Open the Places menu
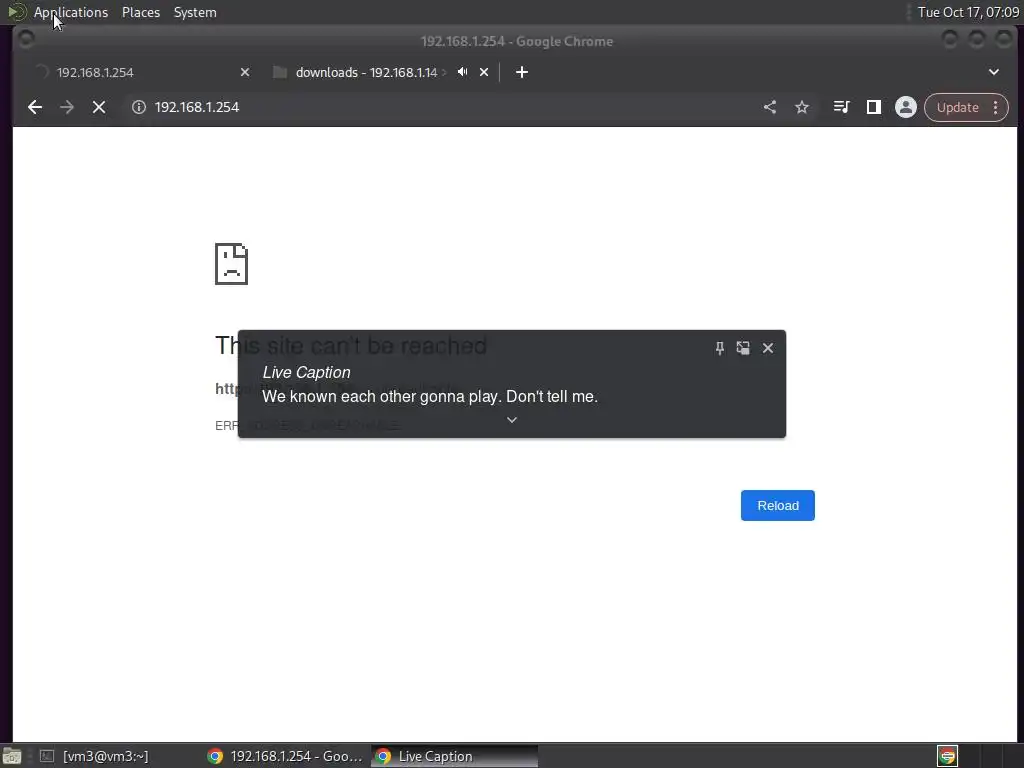Screen dimensions: 1024x768 pyautogui.click(x=141, y=12)
